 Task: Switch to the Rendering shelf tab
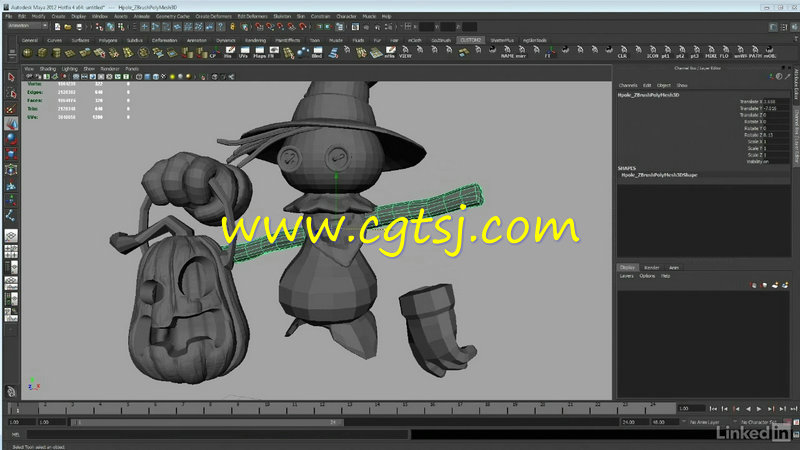[x=255, y=40]
